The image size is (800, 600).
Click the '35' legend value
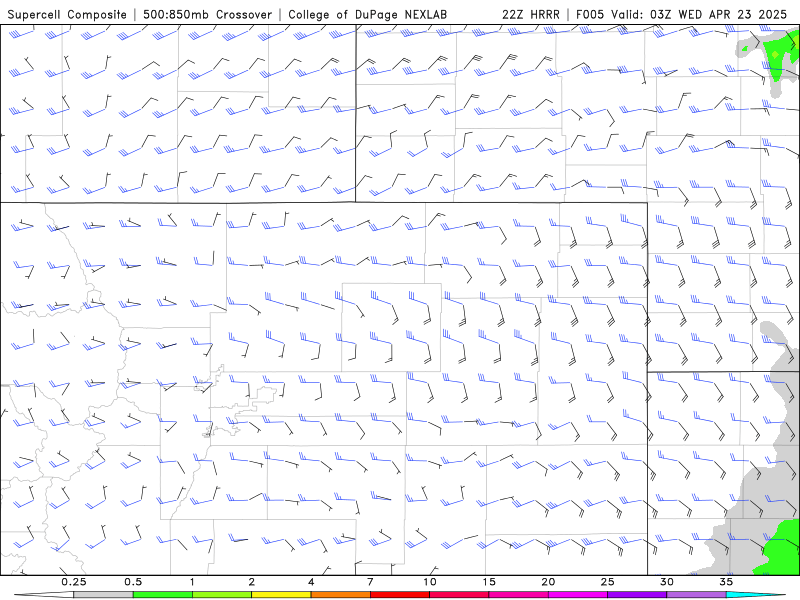pos(726,582)
